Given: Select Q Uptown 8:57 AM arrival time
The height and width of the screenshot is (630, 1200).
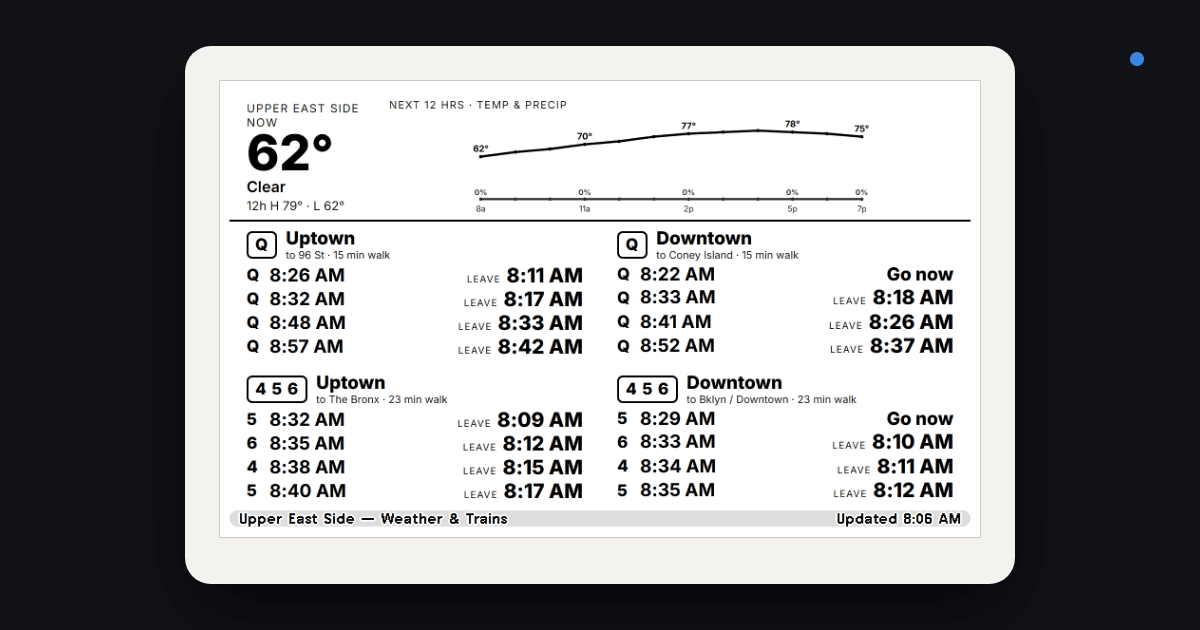Looking at the screenshot, I should click(307, 347).
